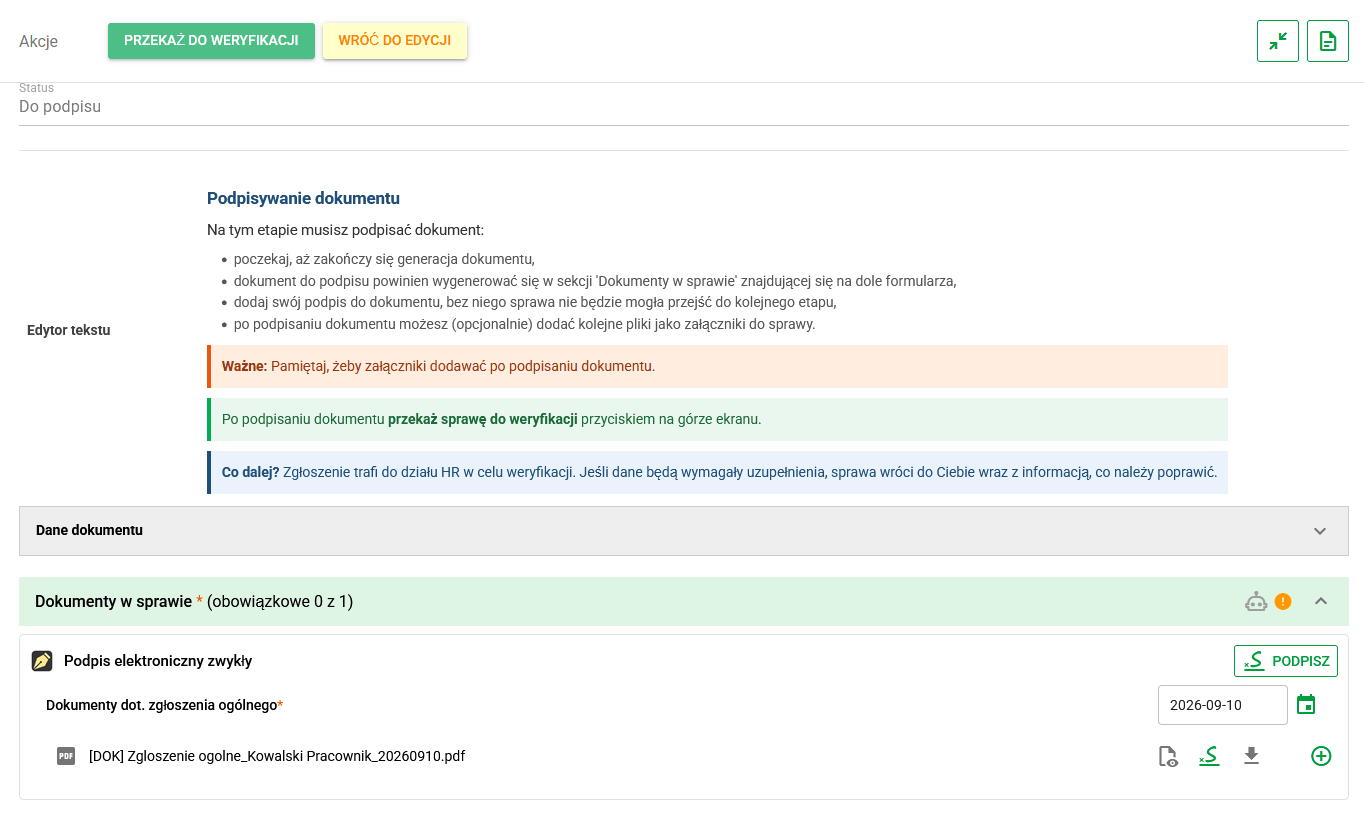Click the Podpisywanie dokumentu heading
Image resolution: width=1364 pixels, height=823 pixels.
pyautogui.click(x=303, y=199)
